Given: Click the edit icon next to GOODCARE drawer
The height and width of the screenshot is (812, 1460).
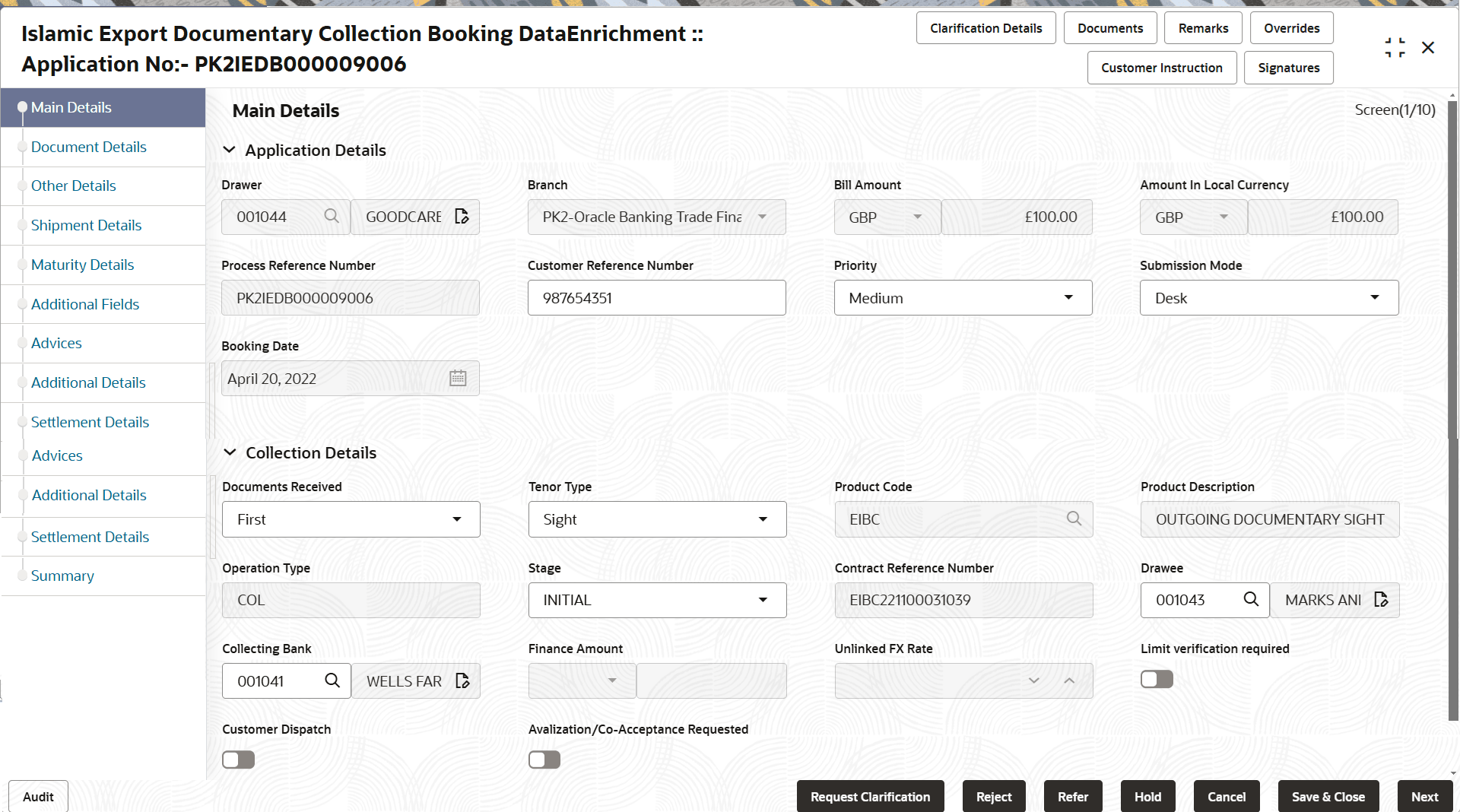Looking at the screenshot, I should point(462,216).
